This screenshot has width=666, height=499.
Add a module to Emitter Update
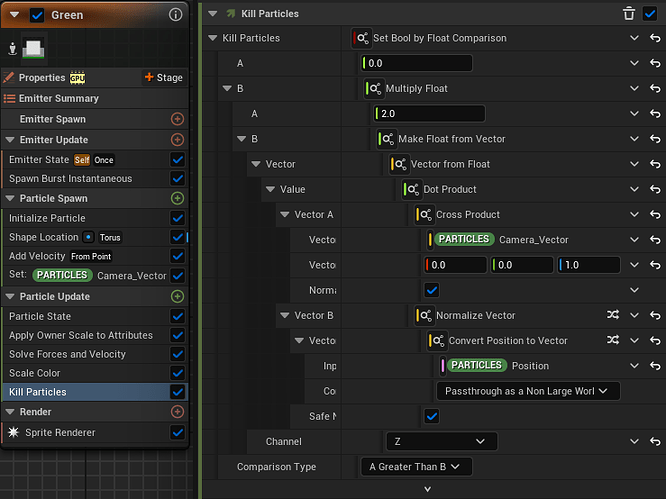click(x=177, y=139)
